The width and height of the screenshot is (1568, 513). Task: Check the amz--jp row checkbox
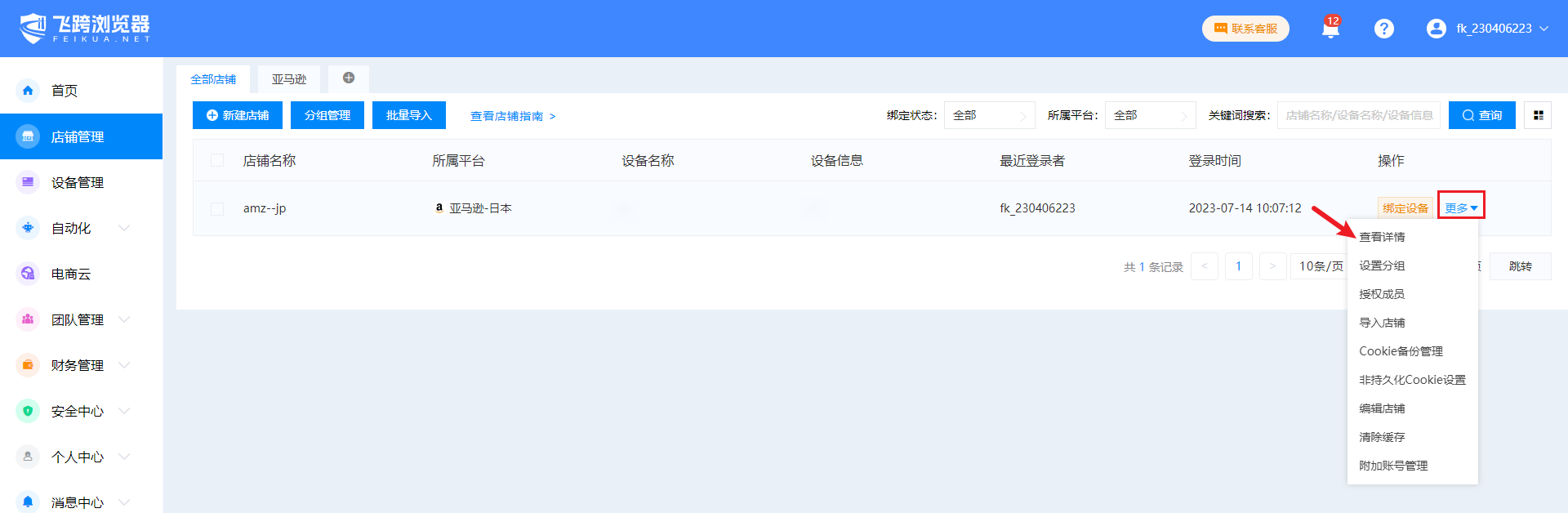pos(217,208)
